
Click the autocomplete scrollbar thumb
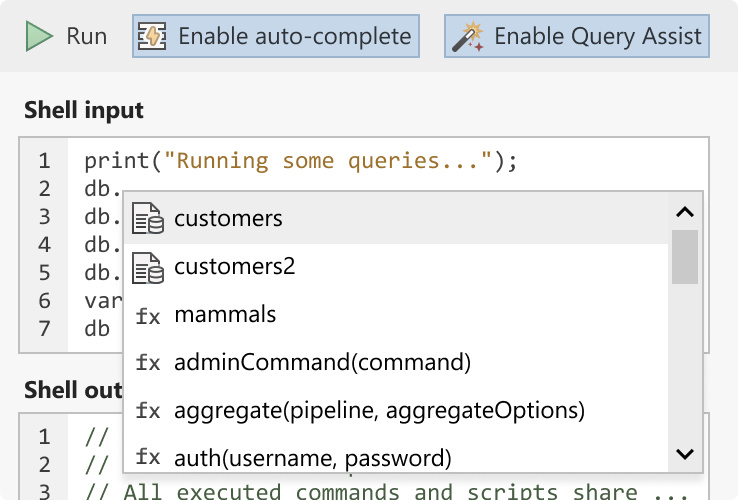pos(685,257)
